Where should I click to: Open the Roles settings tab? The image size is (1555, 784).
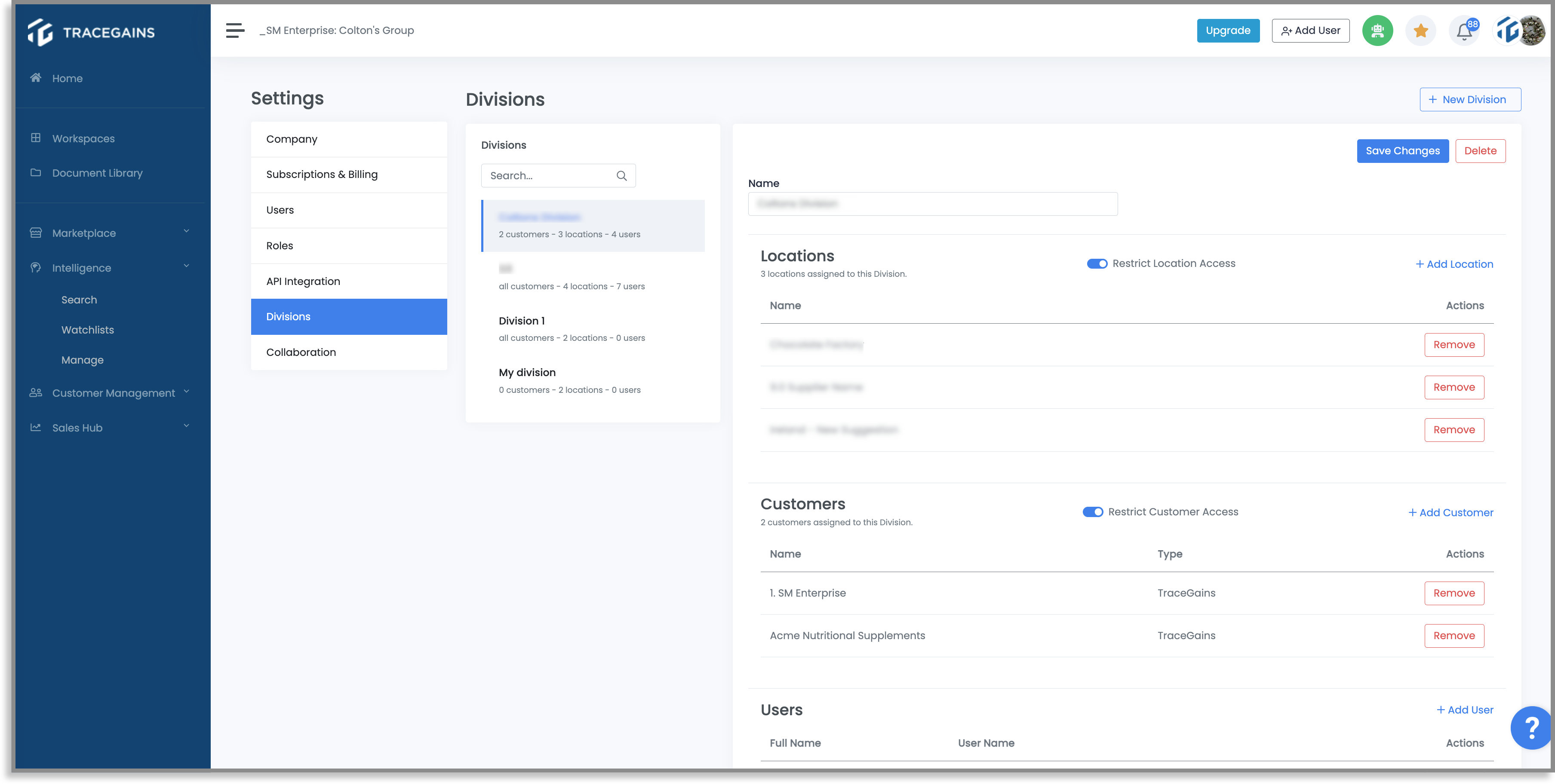(x=349, y=245)
